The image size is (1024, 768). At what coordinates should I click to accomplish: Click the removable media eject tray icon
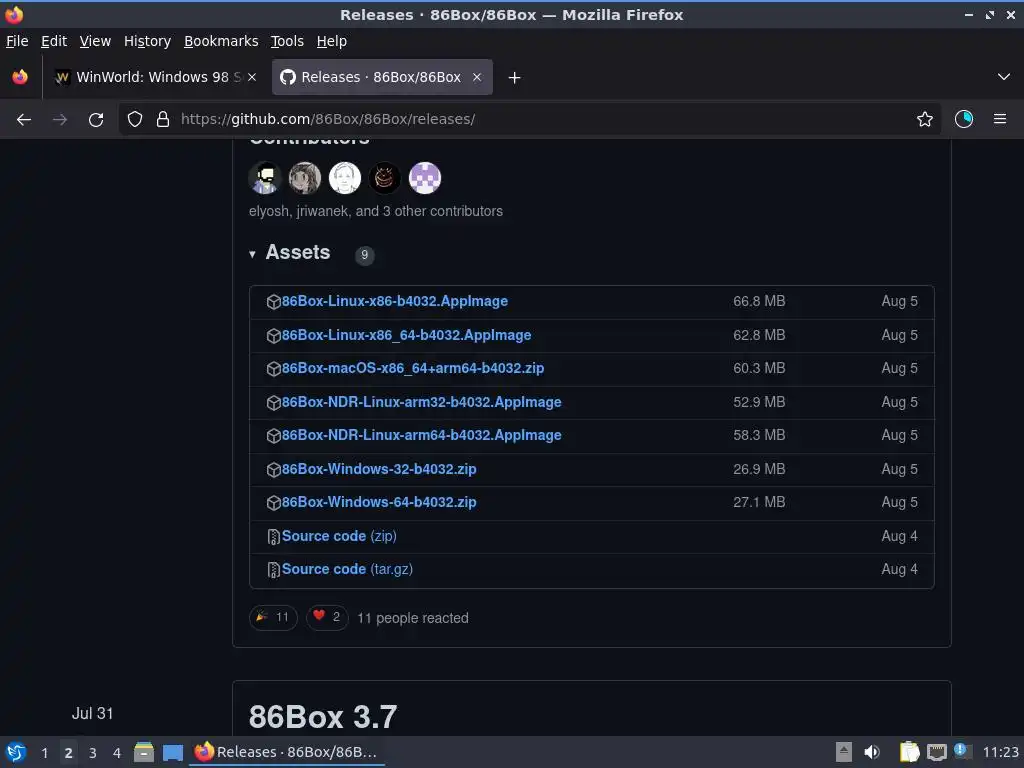tap(844, 752)
